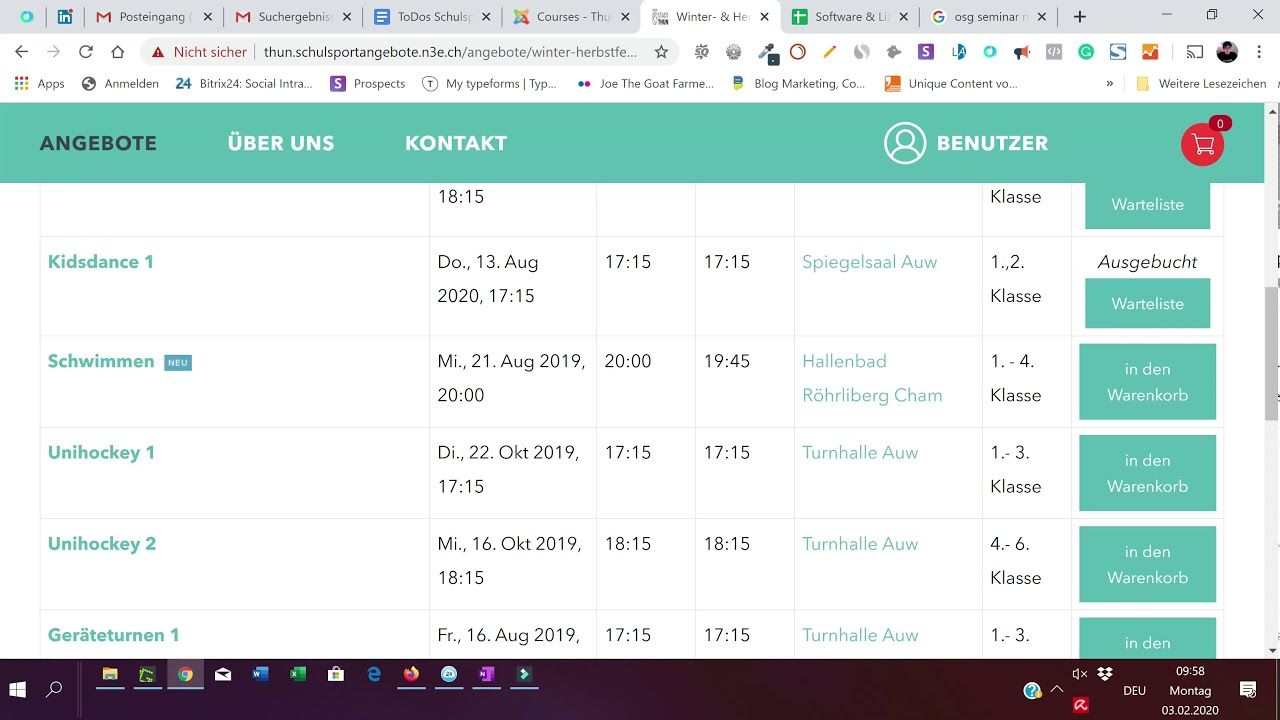Reload the page with the refresh icon
The image size is (1280, 720).
tap(86, 52)
